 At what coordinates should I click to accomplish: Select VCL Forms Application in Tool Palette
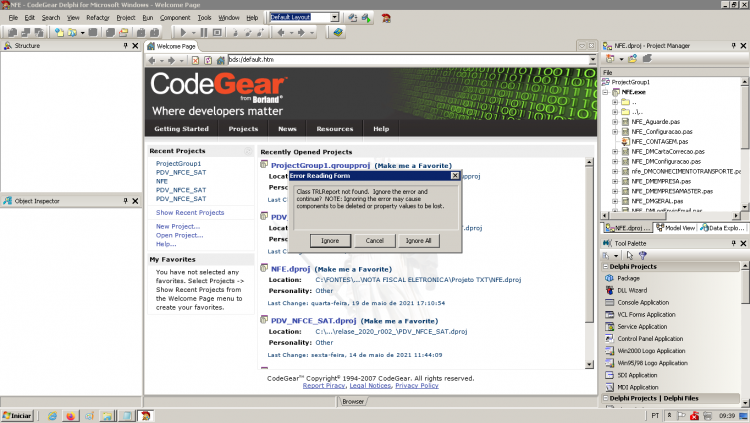[646, 314]
